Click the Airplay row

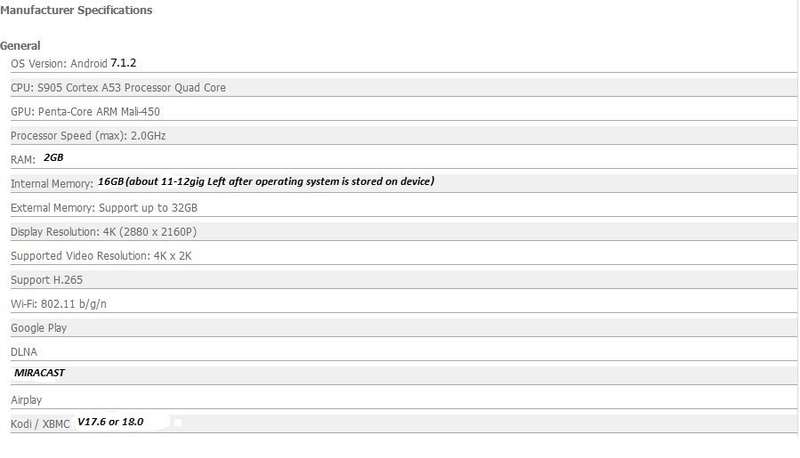(404, 400)
